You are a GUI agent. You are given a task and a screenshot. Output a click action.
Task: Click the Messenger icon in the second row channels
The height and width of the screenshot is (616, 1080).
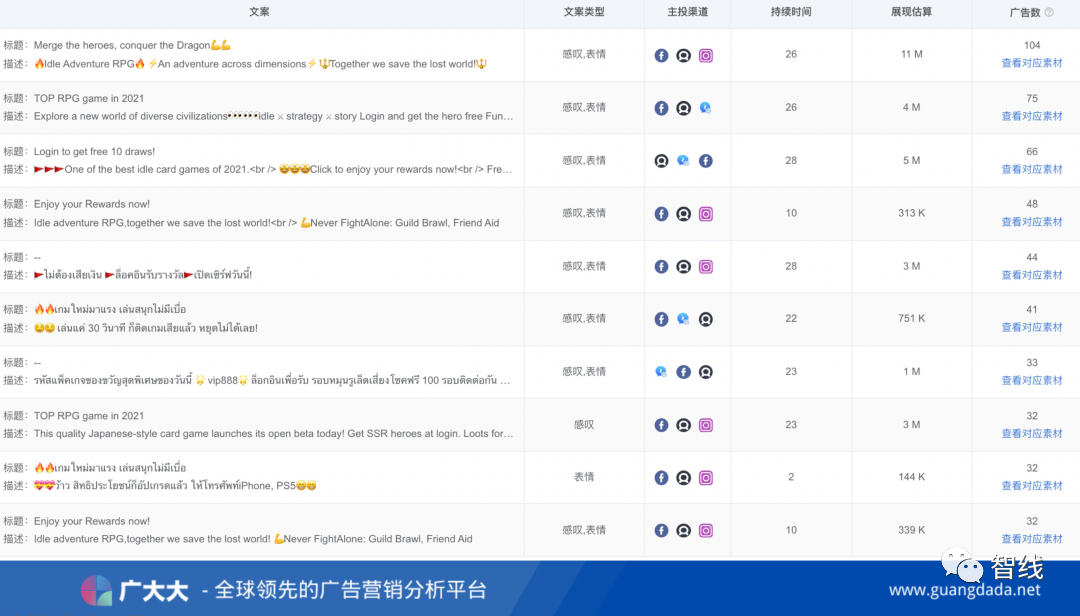[x=707, y=107]
